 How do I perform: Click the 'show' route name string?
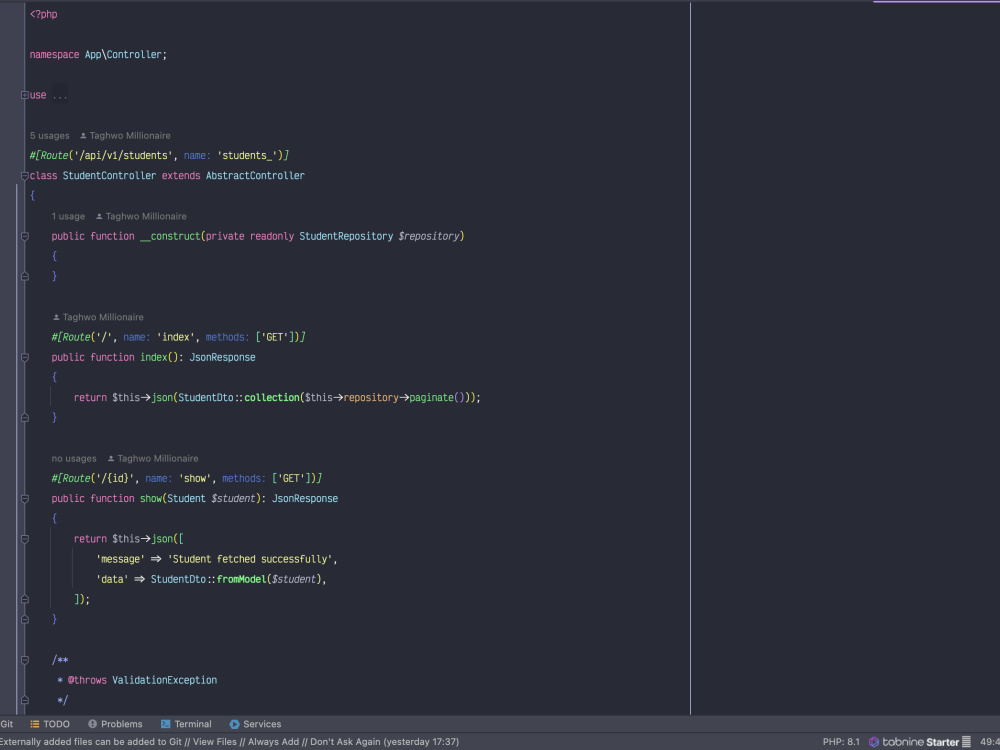195,478
